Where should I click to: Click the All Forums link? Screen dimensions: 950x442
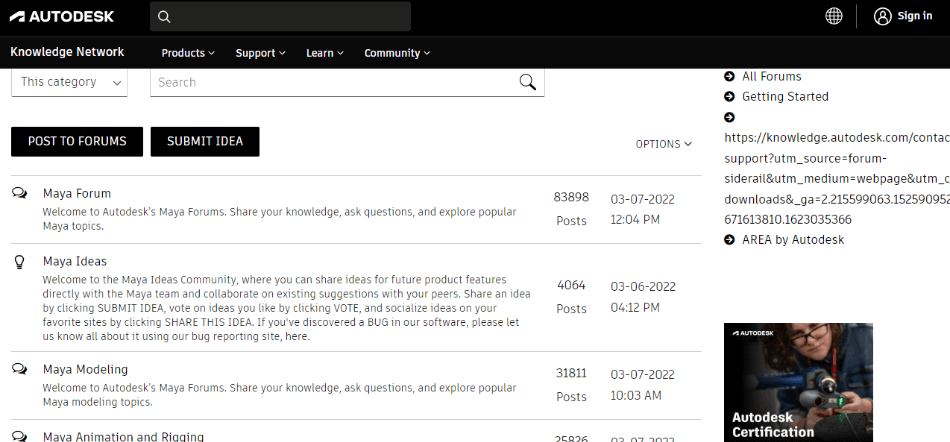[772, 76]
